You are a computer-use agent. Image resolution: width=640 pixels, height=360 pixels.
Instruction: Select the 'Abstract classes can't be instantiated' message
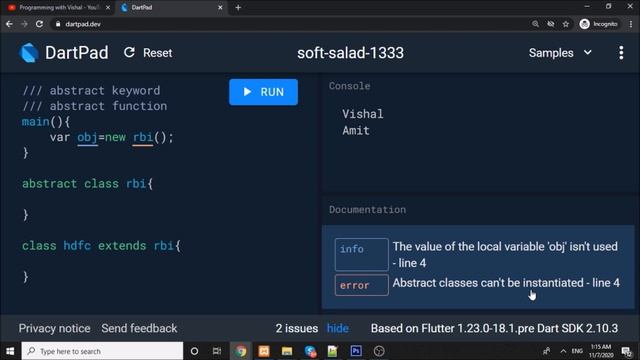click(506, 282)
